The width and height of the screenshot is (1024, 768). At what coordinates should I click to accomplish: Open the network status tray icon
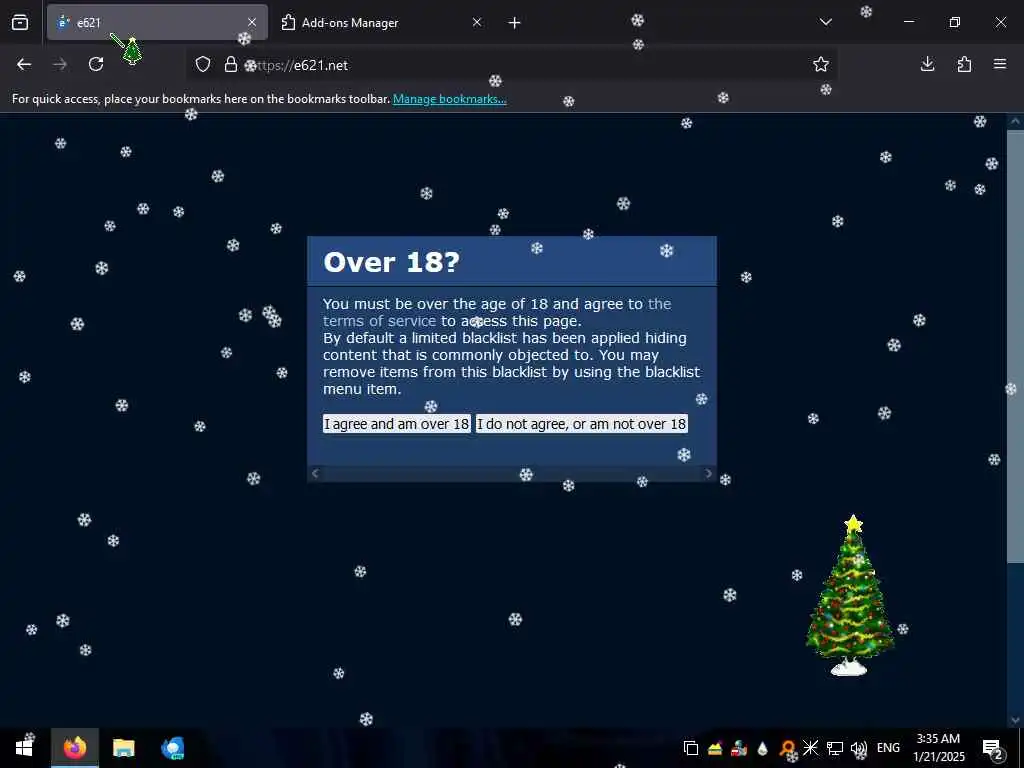tap(835, 748)
